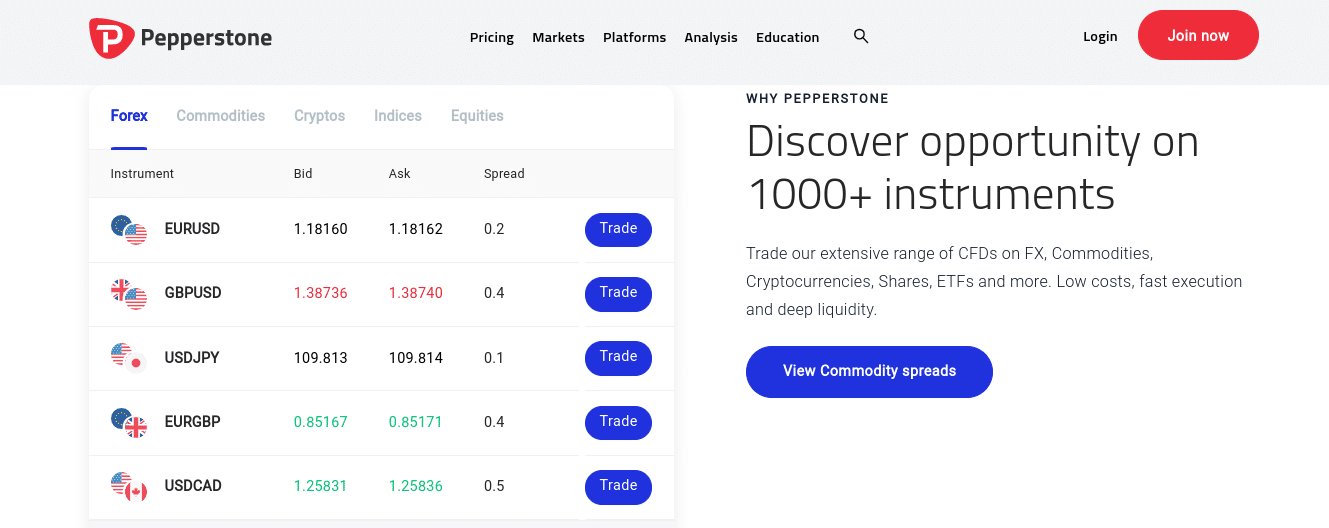Click the Join now button
Viewport: 1329px width, 528px height.
point(1198,35)
